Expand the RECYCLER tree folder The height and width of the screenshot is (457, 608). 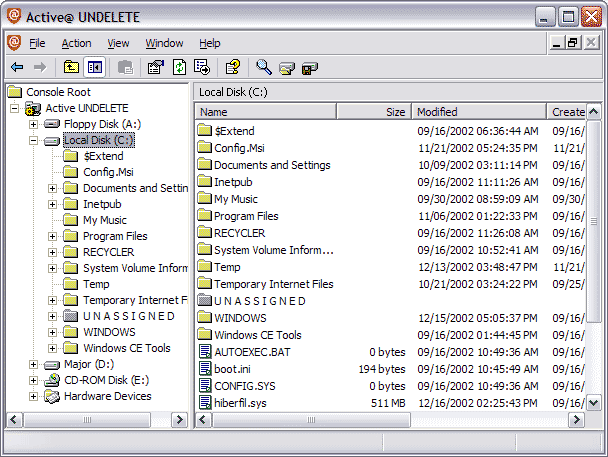pyautogui.click(x=52, y=252)
